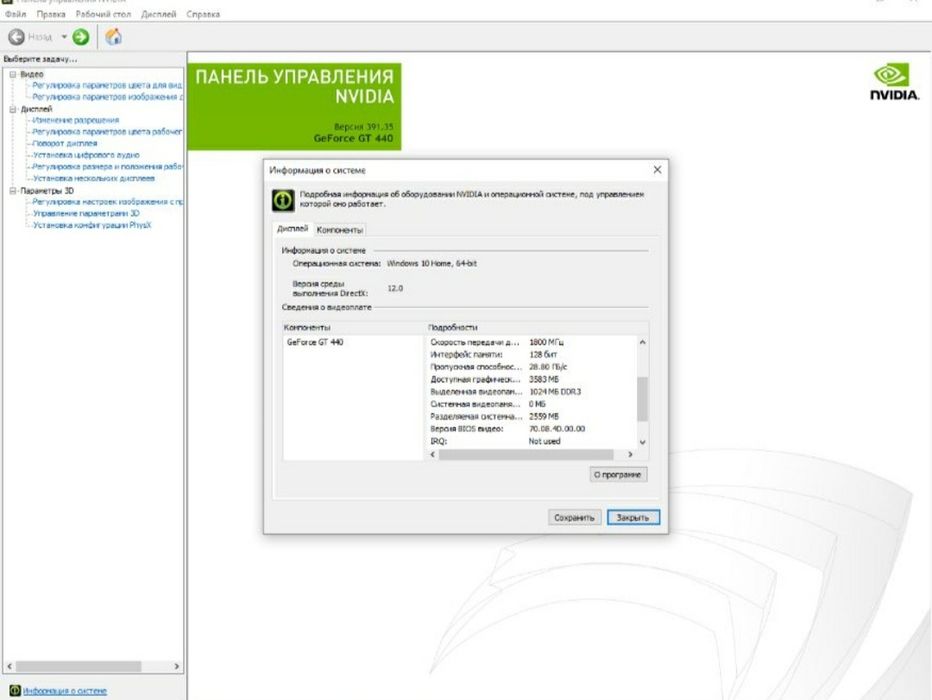Switch to the Дисплей tab in dialog
This screenshot has width=932, height=700.
click(292, 229)
